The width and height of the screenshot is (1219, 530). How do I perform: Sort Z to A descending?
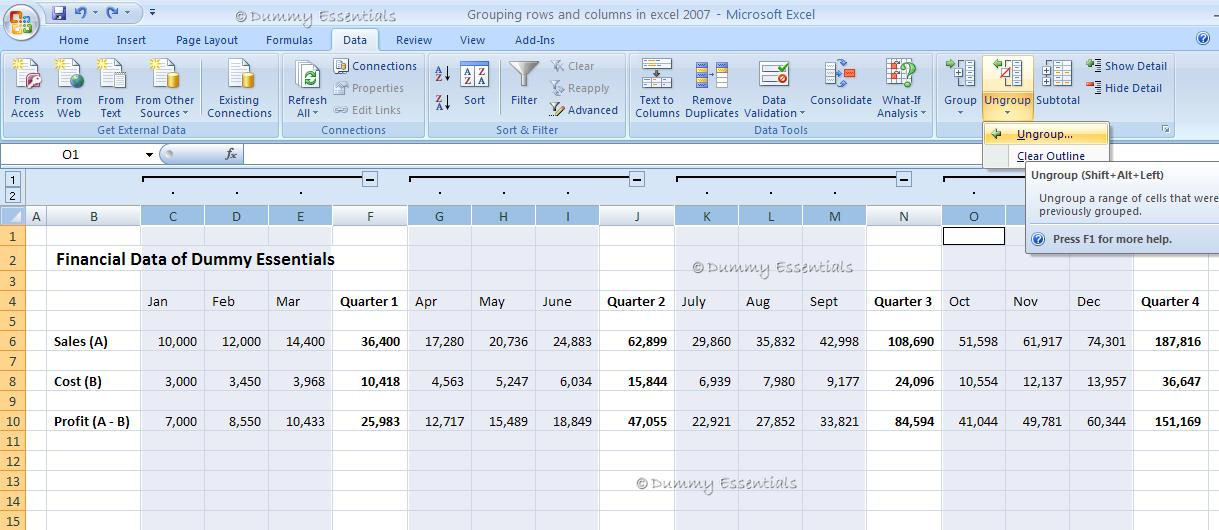pyautogui.click(x=443, y=102)
